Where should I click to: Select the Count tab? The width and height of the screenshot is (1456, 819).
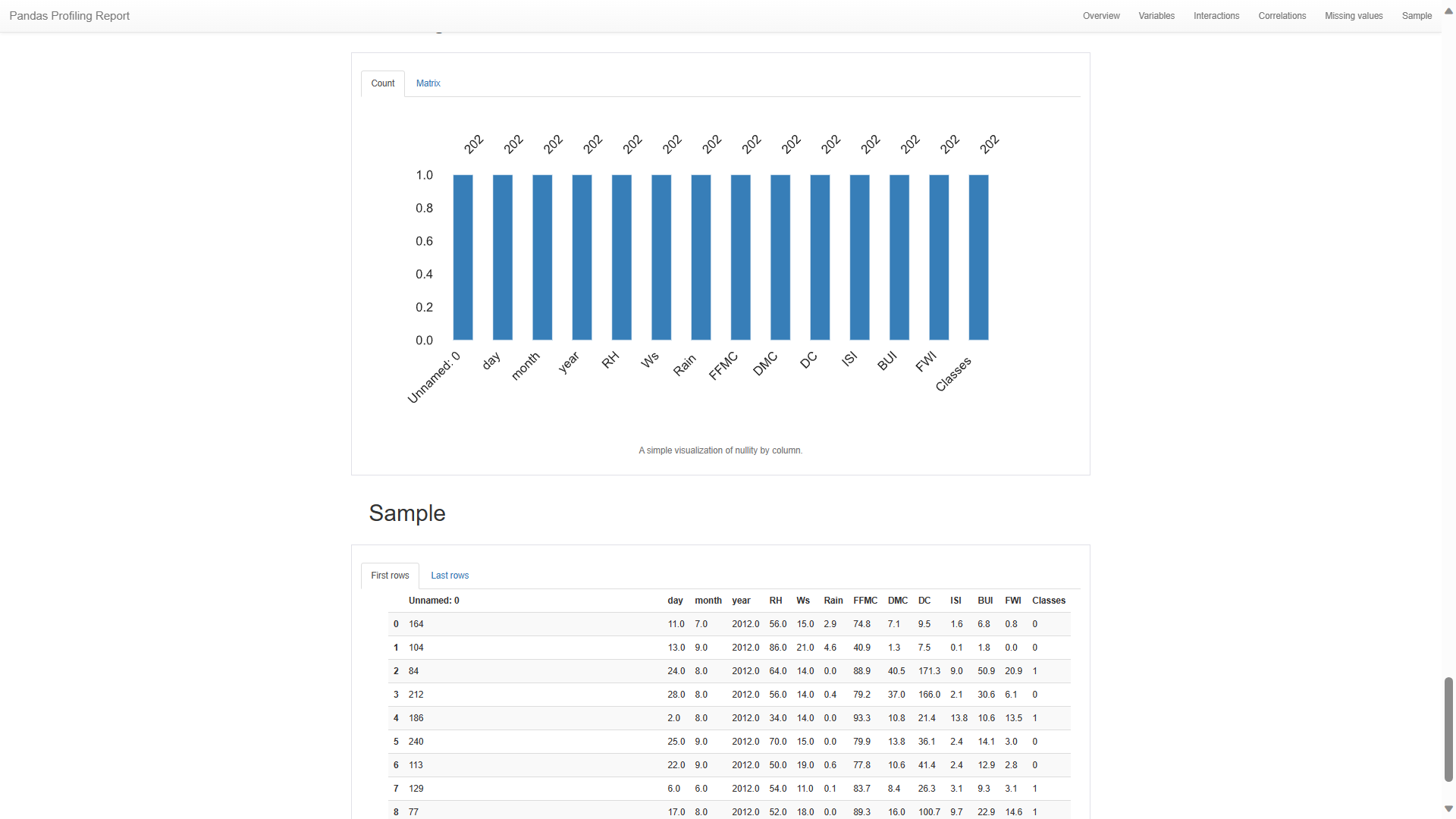pos(382,83)
